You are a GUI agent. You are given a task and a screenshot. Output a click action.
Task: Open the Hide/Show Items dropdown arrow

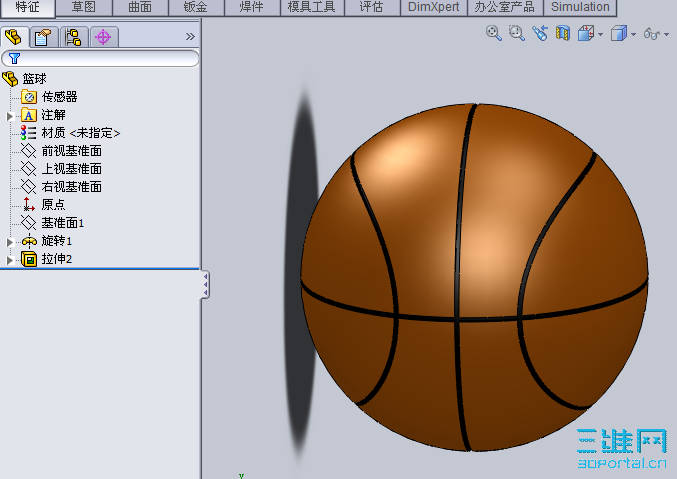[667, 34]
